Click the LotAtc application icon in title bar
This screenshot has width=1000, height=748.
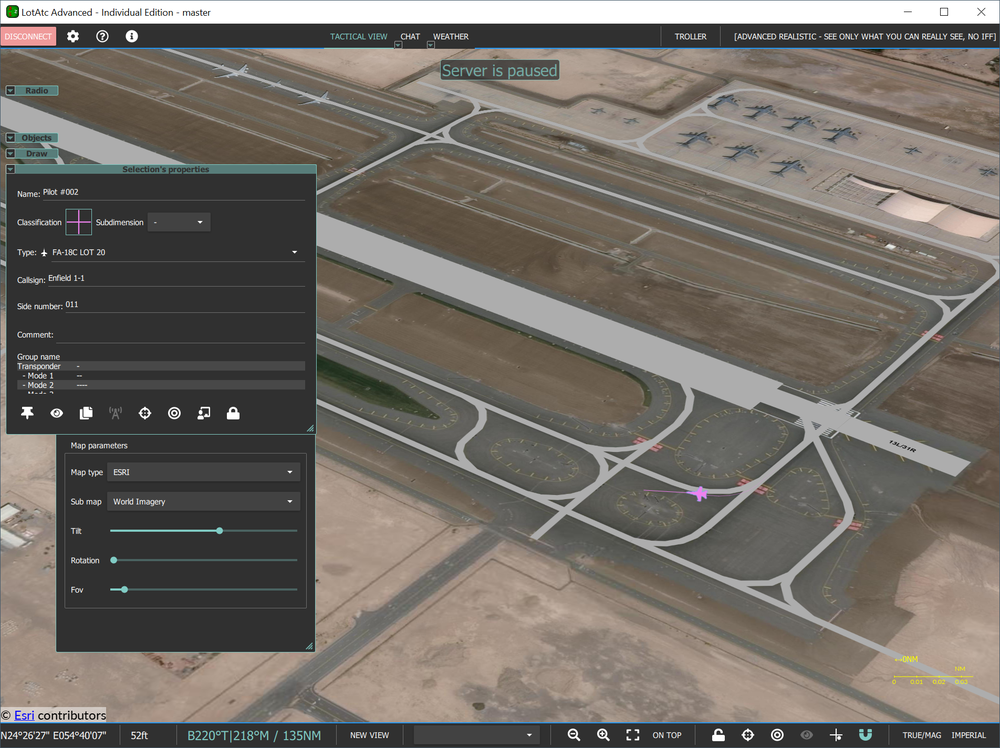[x=11, y=11]
